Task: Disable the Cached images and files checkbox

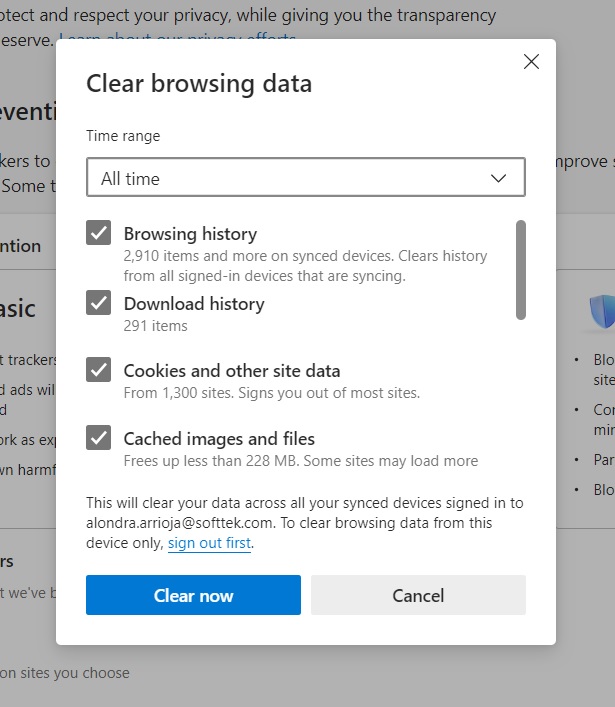Action: (x=98, y=438)
